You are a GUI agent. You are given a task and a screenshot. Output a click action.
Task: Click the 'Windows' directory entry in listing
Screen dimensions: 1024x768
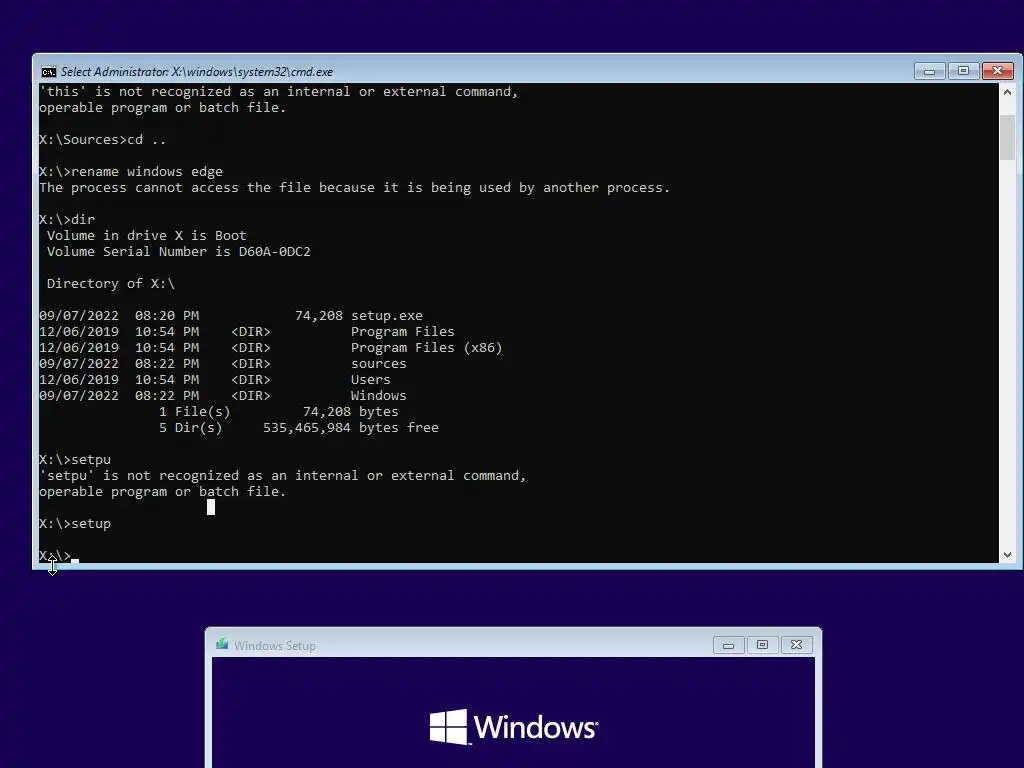(x=379, y=396)
